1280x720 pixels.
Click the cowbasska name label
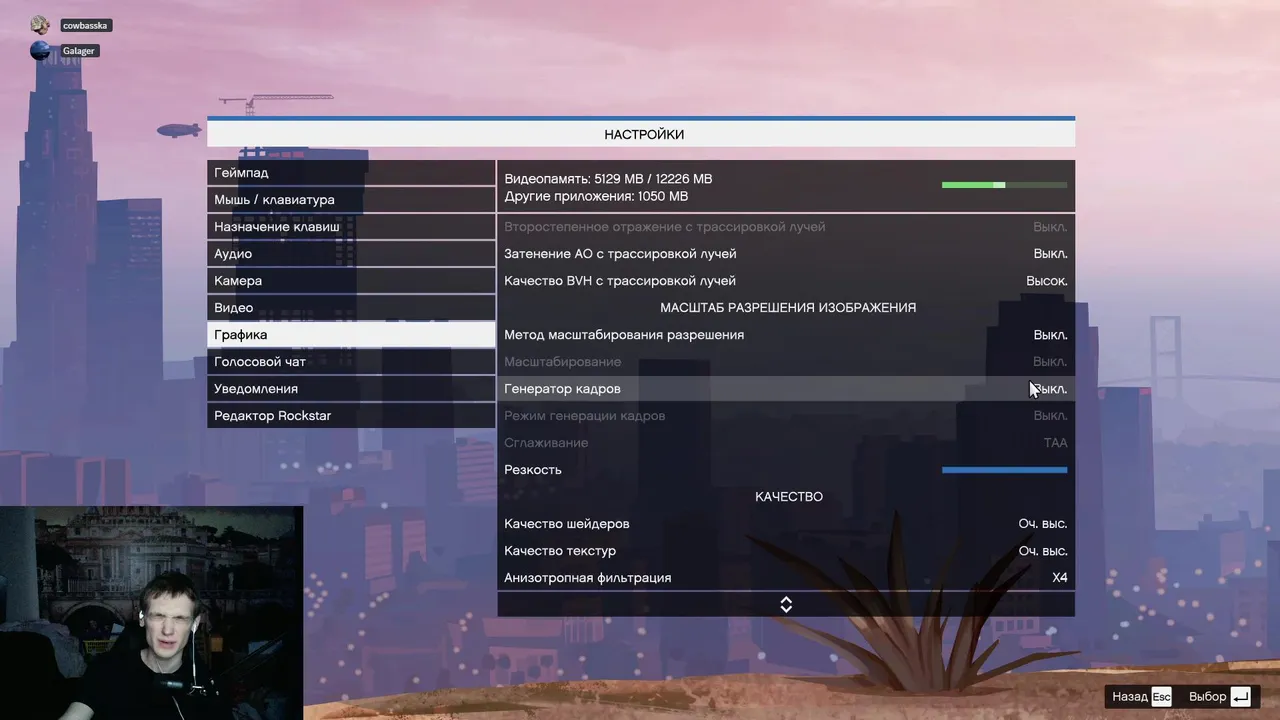pos(85,25)
